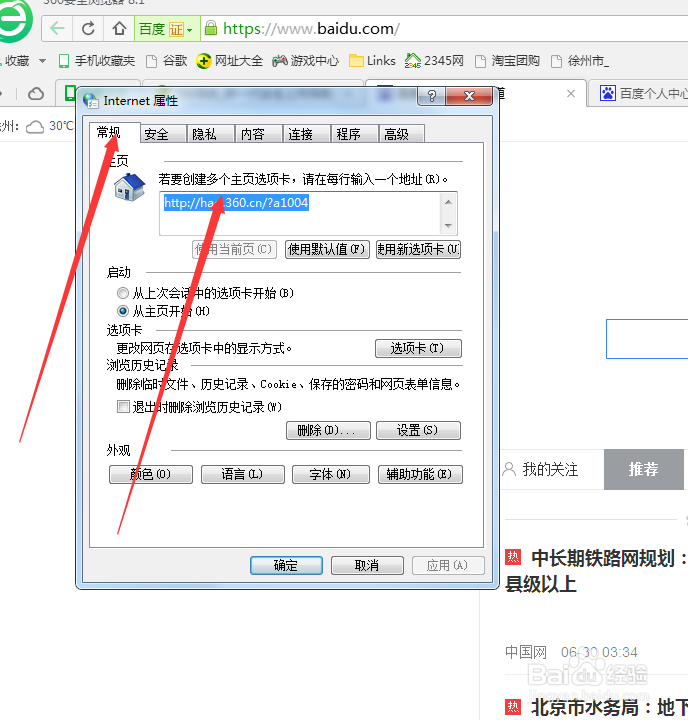Click 取消 to cancel dialog
688x720 pixels.
[x=367, y=565]
